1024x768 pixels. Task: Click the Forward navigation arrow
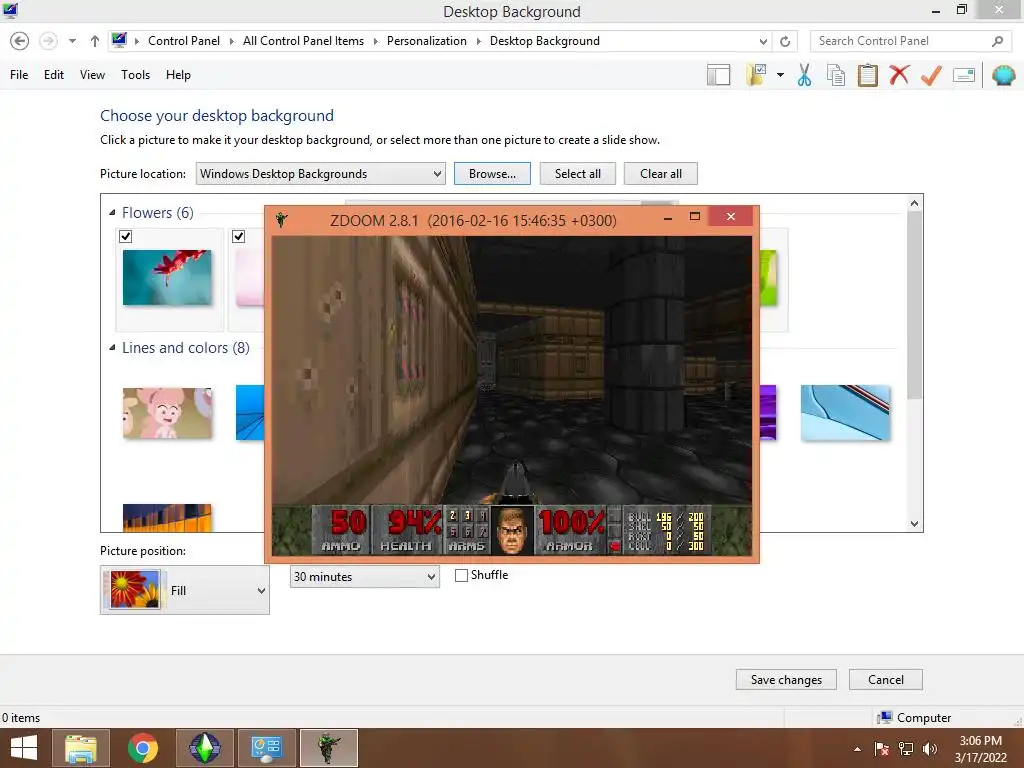48,41
